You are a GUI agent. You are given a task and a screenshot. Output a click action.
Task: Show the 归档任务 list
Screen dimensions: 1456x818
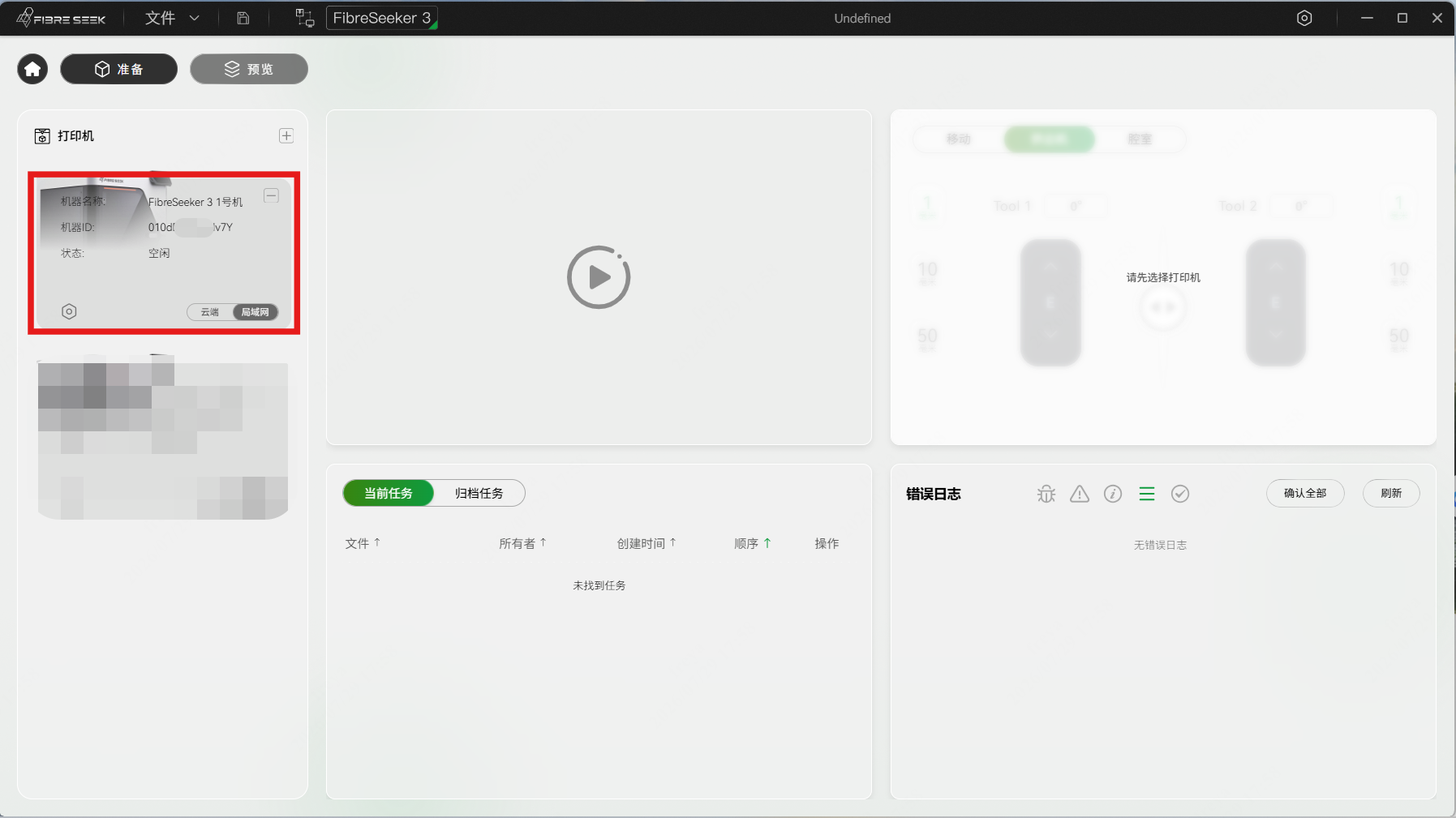click(x=479, y=493)
